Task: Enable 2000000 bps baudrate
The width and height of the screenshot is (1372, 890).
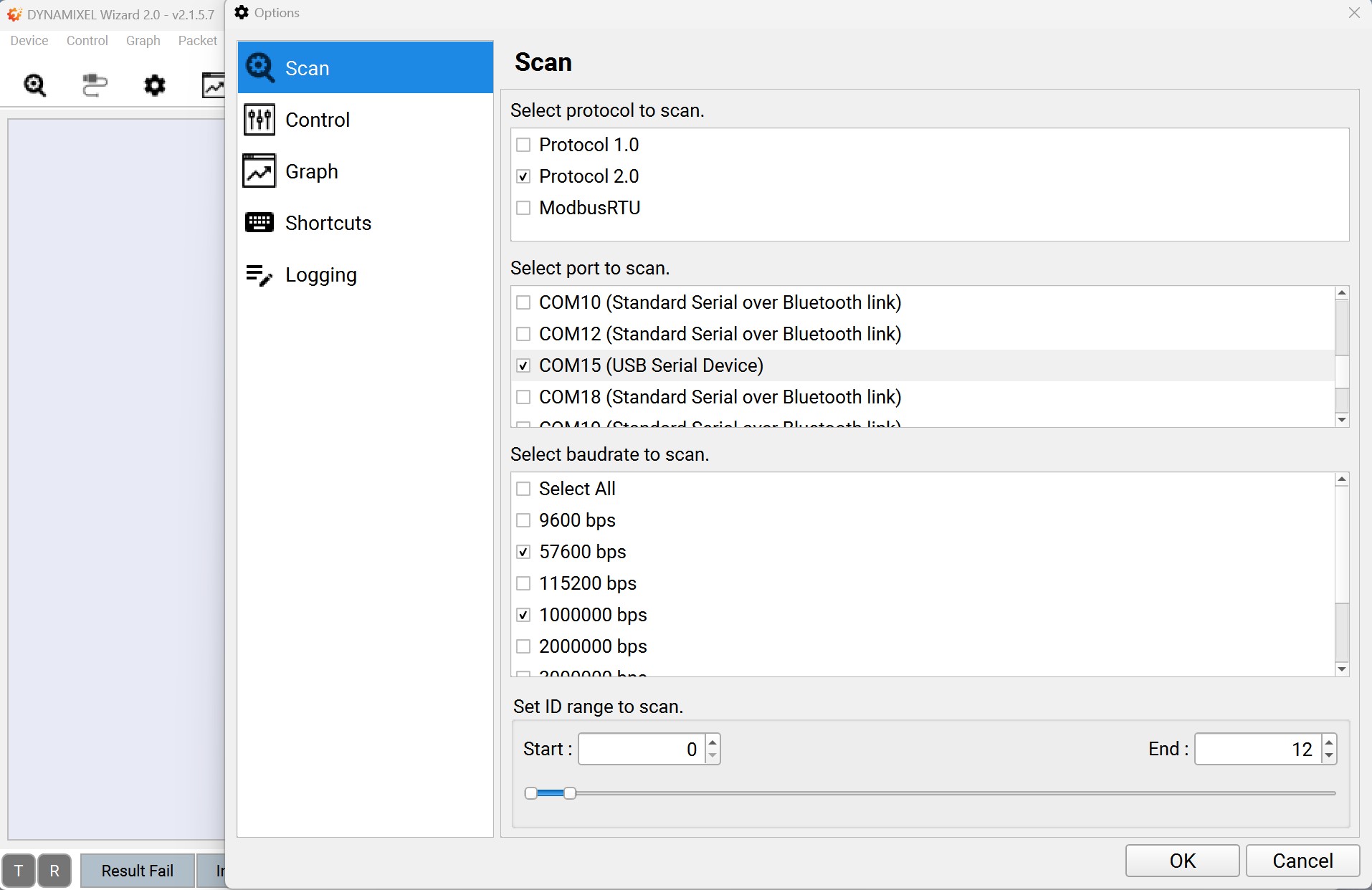Action: [x=523, y=646]
